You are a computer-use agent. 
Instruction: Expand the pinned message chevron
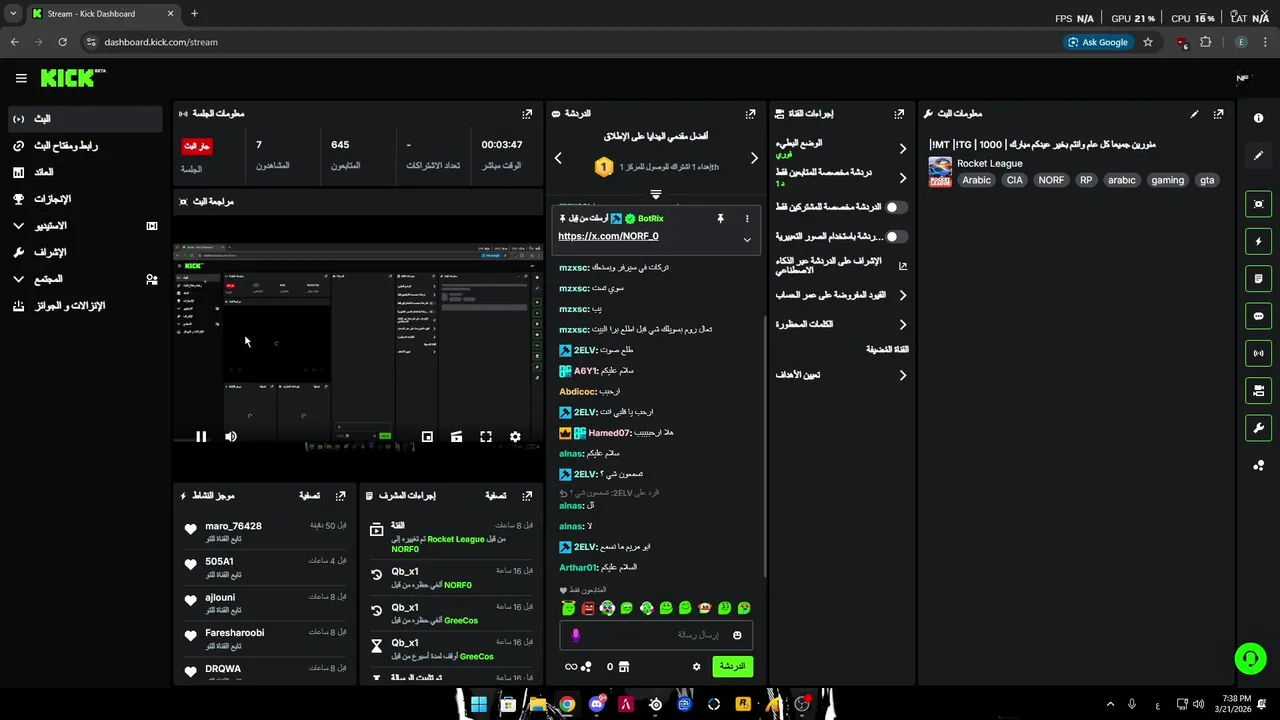pos(747,240)
